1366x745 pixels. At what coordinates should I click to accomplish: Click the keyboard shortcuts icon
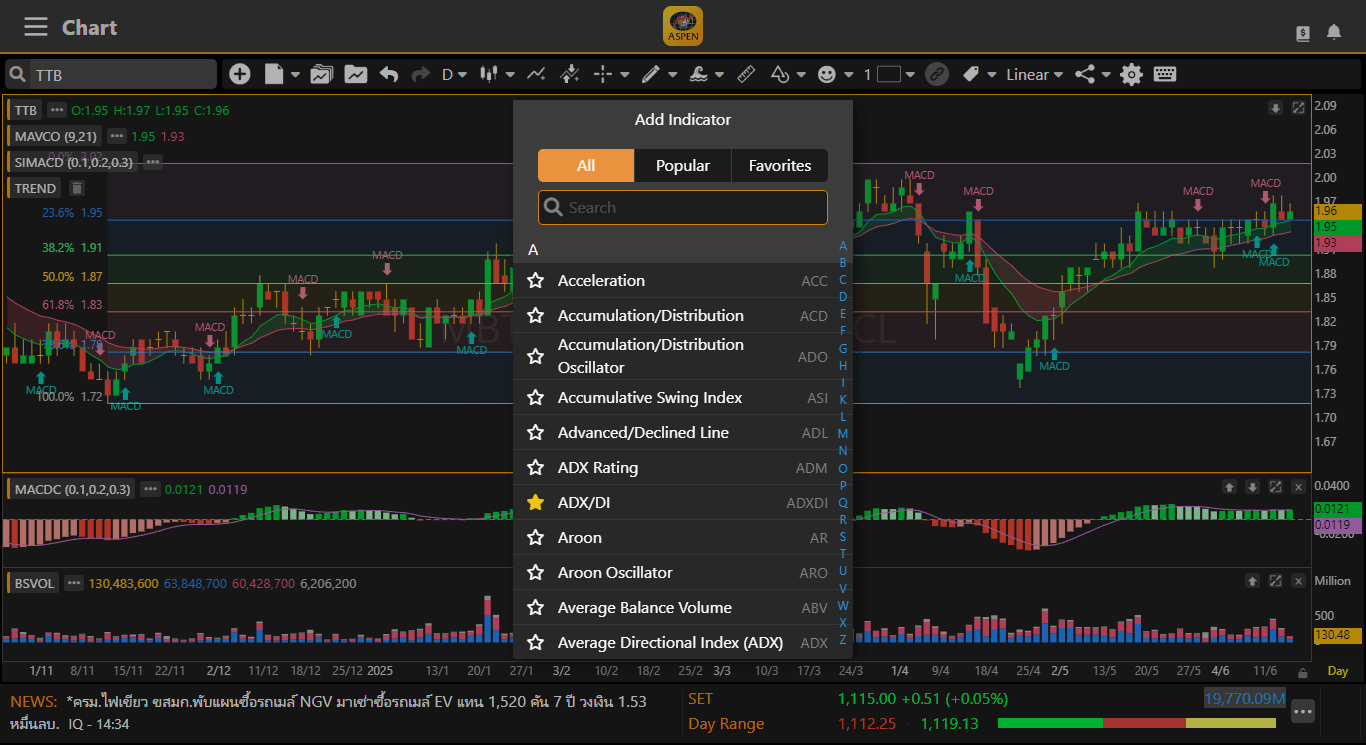click(1164, 74)
